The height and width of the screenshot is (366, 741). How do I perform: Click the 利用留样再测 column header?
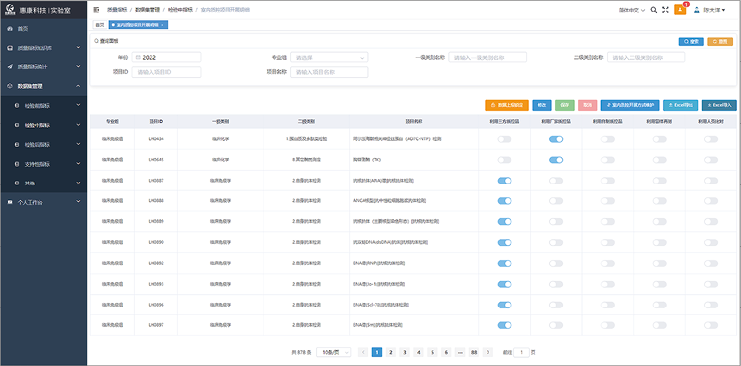click(659, 121)
